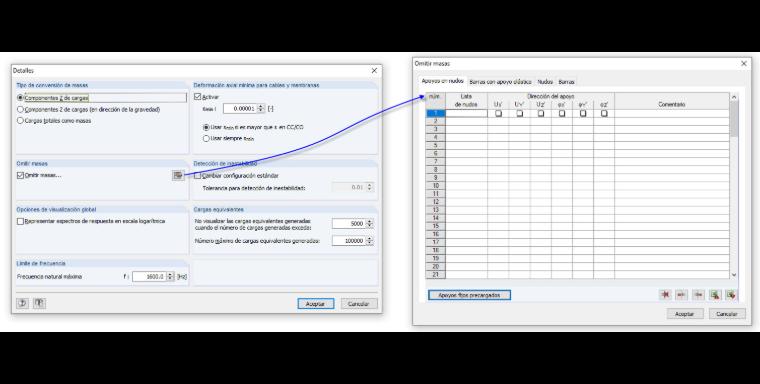Click the 100000 value spinner arrows
760x384 pixels.
tap(369, 240)
